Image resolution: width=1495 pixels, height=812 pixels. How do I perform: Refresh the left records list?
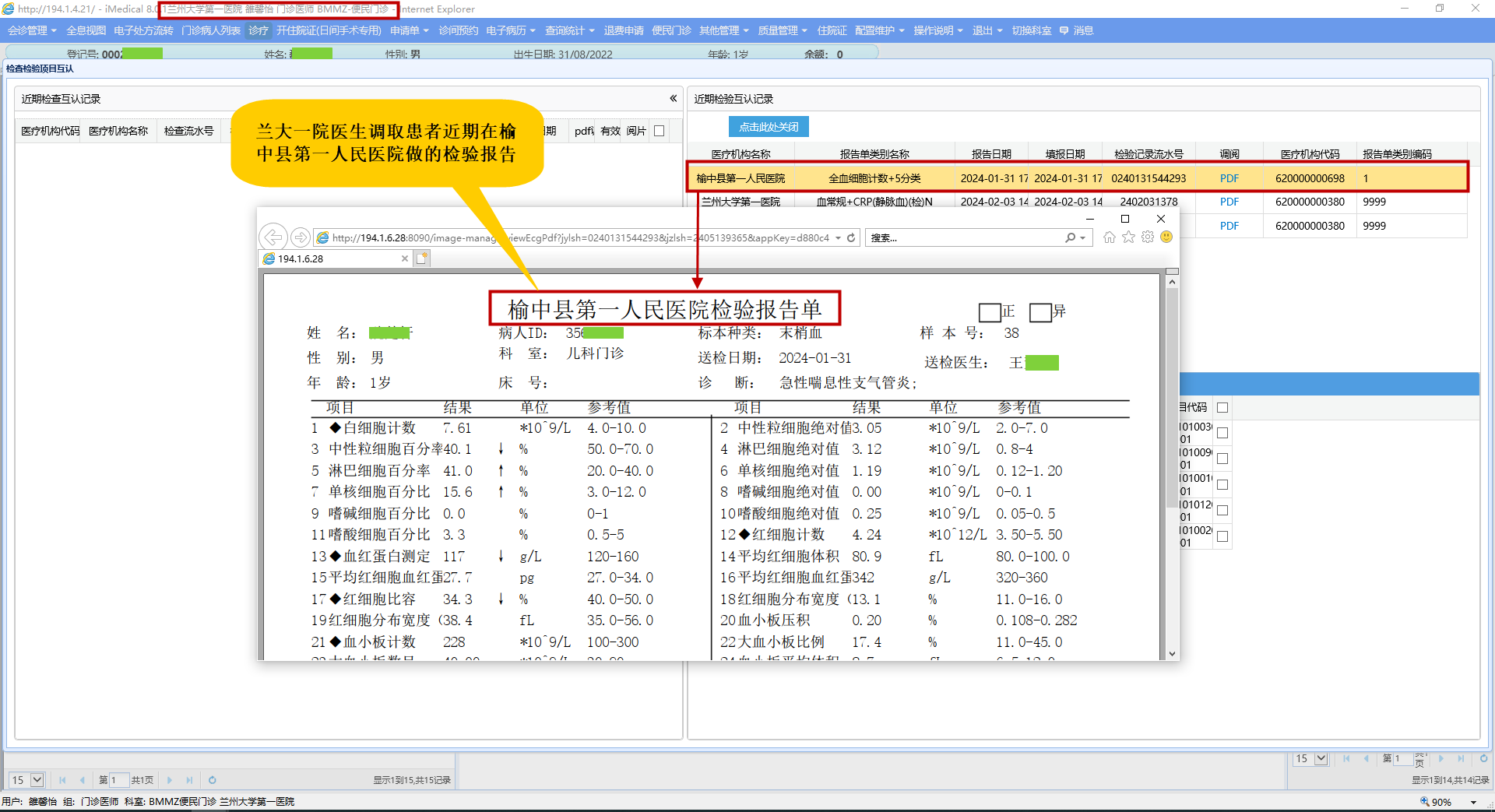tap(213, 779)
